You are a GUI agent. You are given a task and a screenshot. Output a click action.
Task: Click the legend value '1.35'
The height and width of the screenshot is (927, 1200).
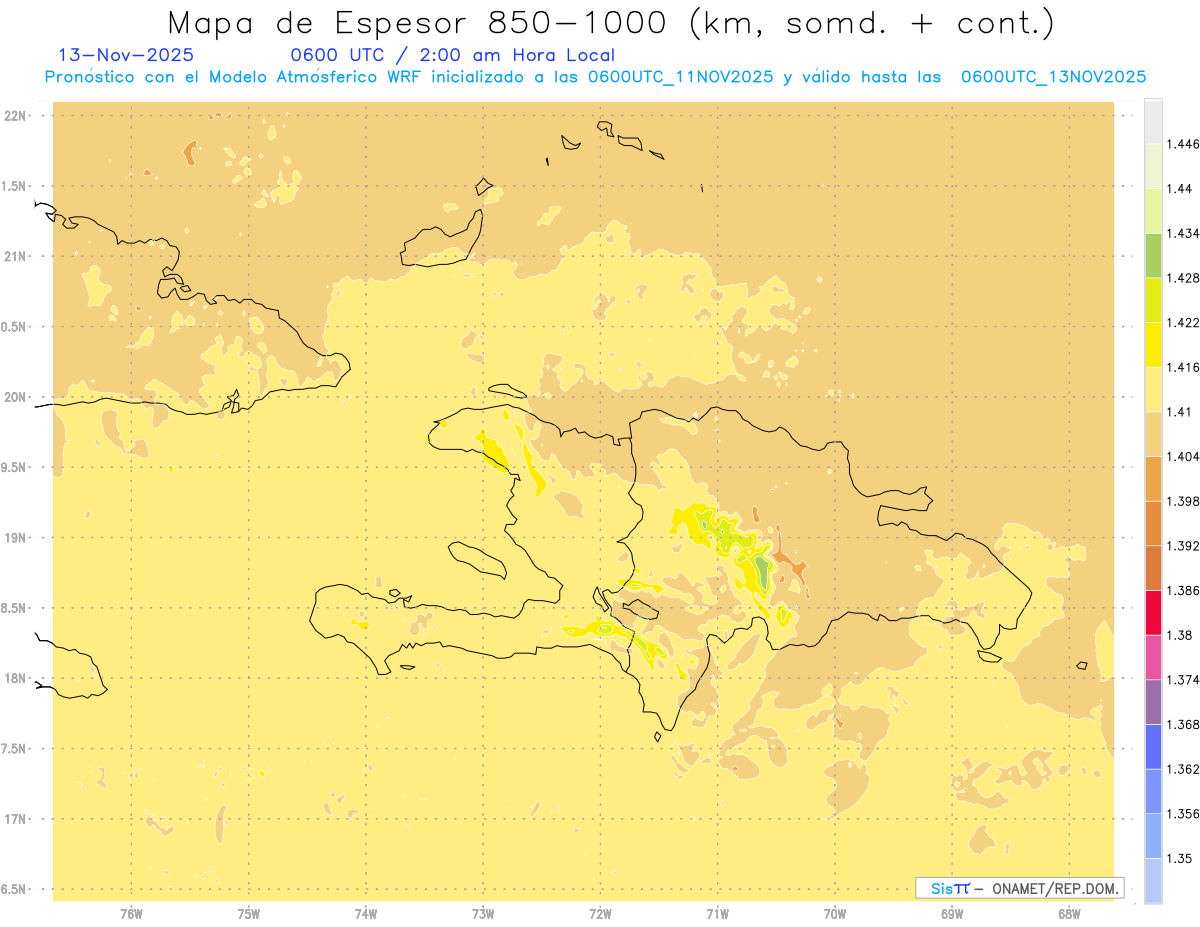coord(1179,858)
